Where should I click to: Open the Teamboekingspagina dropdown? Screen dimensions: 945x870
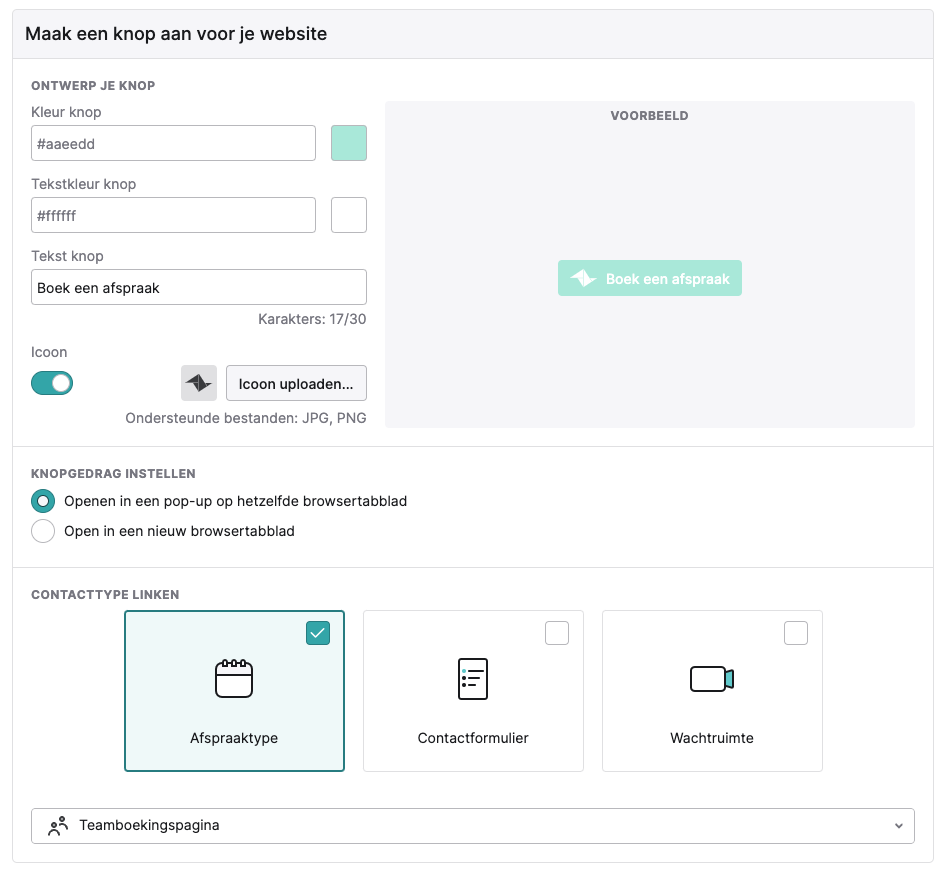[x=472, y=826]
